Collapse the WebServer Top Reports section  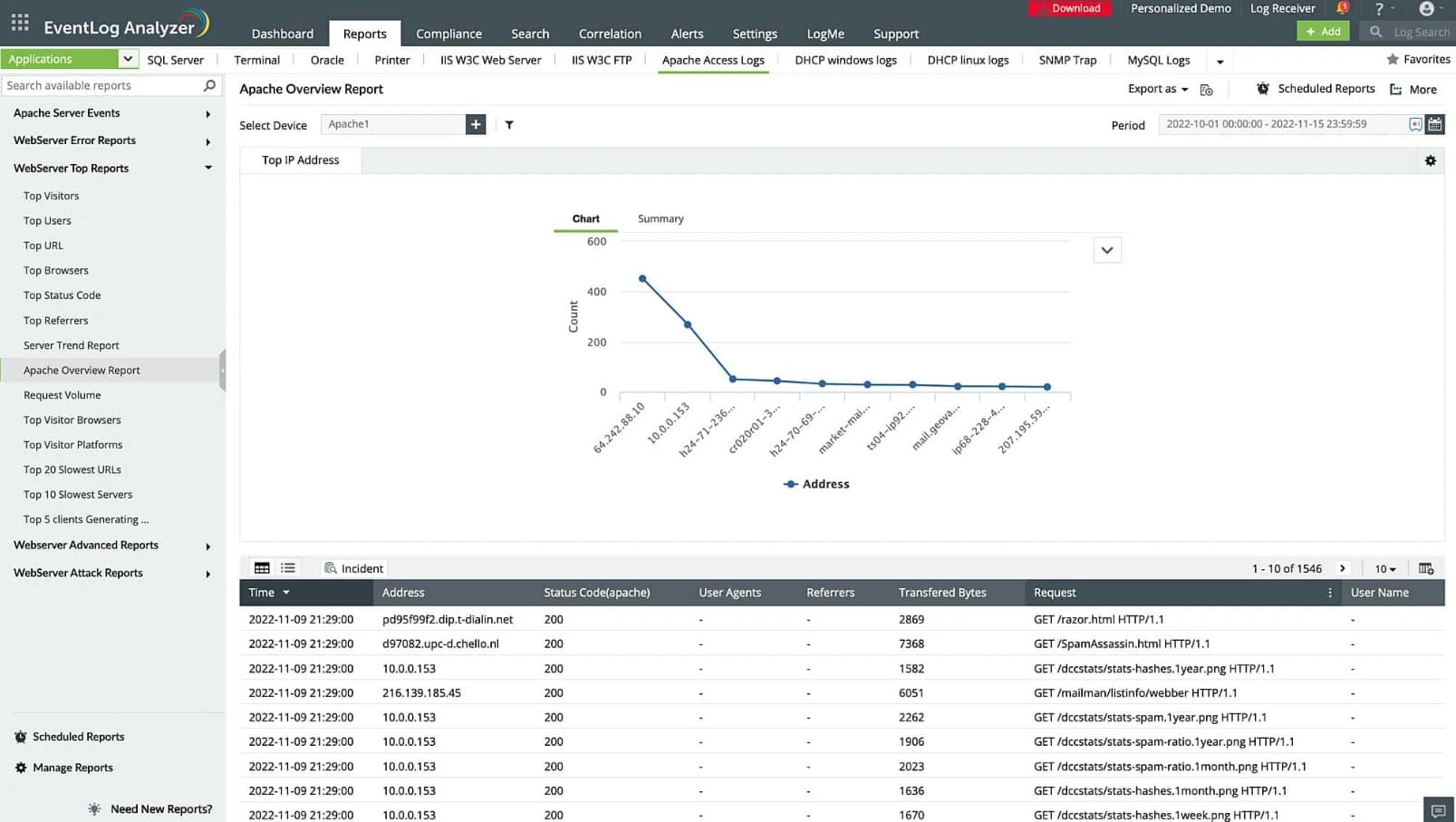click(207, 168)
